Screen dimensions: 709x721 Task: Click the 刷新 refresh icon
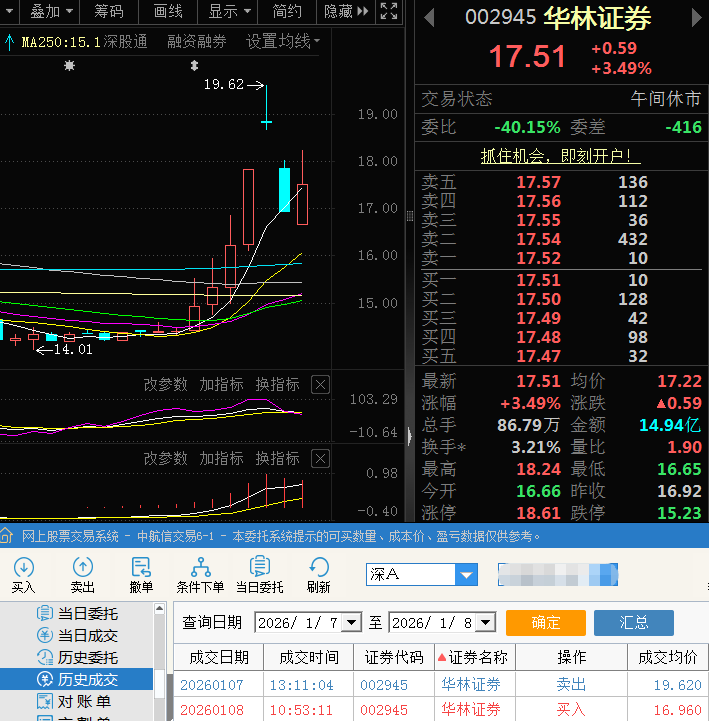point(319,575)
